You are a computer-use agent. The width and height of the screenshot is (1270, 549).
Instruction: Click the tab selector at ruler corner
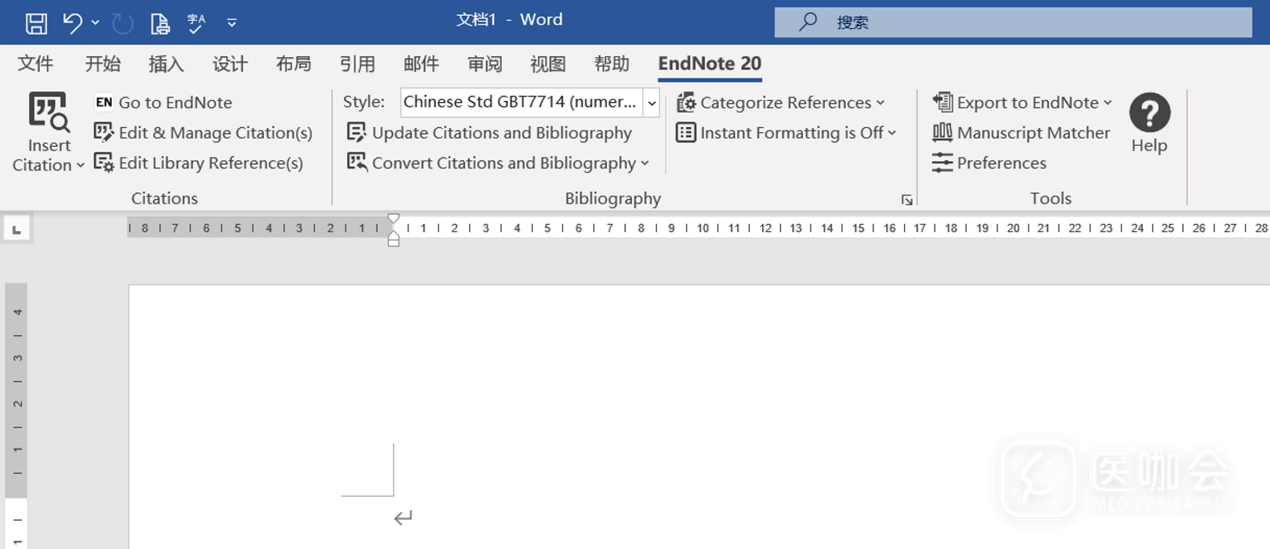[16, 230]
